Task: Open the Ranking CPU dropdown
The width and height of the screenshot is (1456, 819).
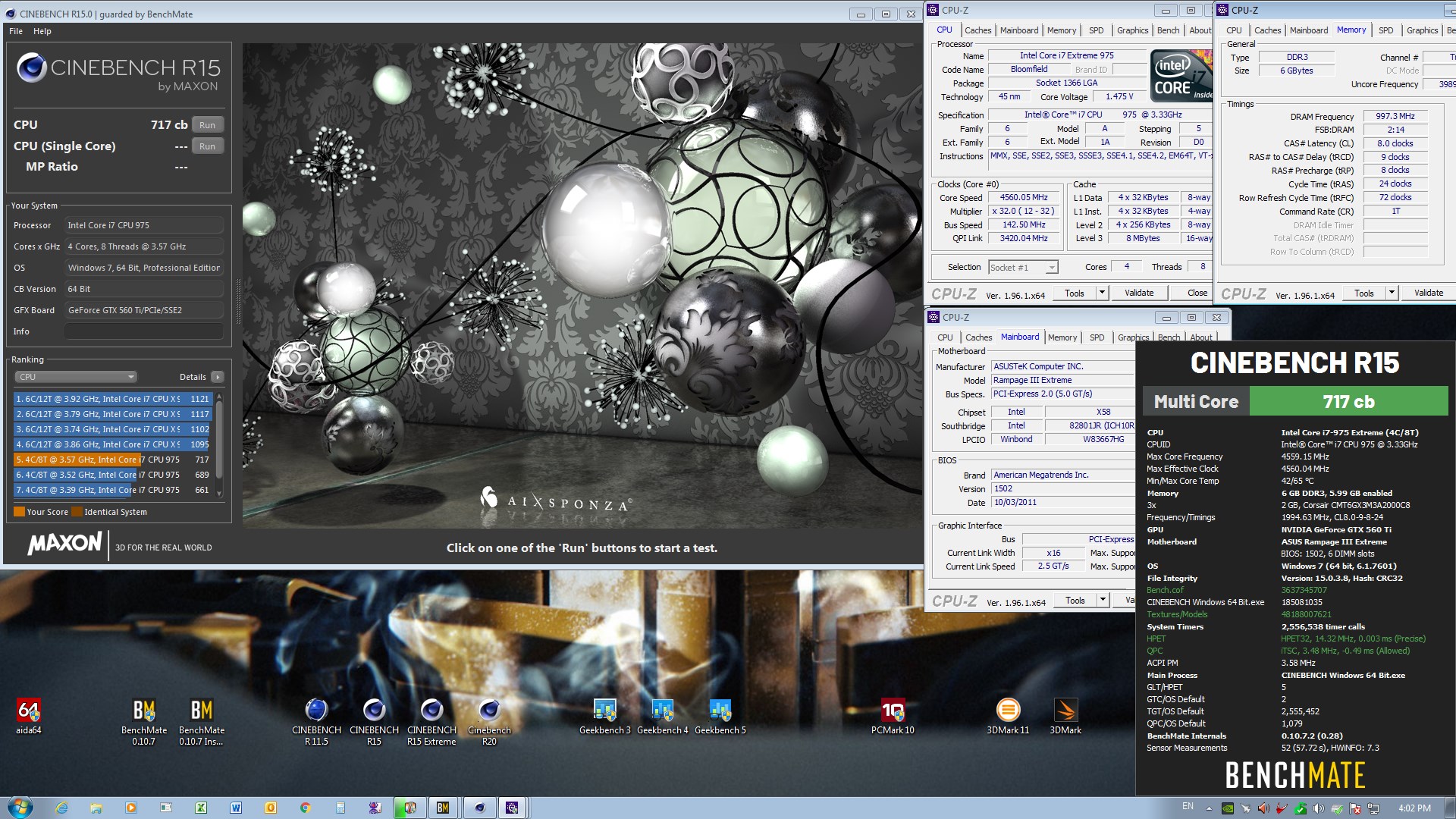Action: click(75, 377)
